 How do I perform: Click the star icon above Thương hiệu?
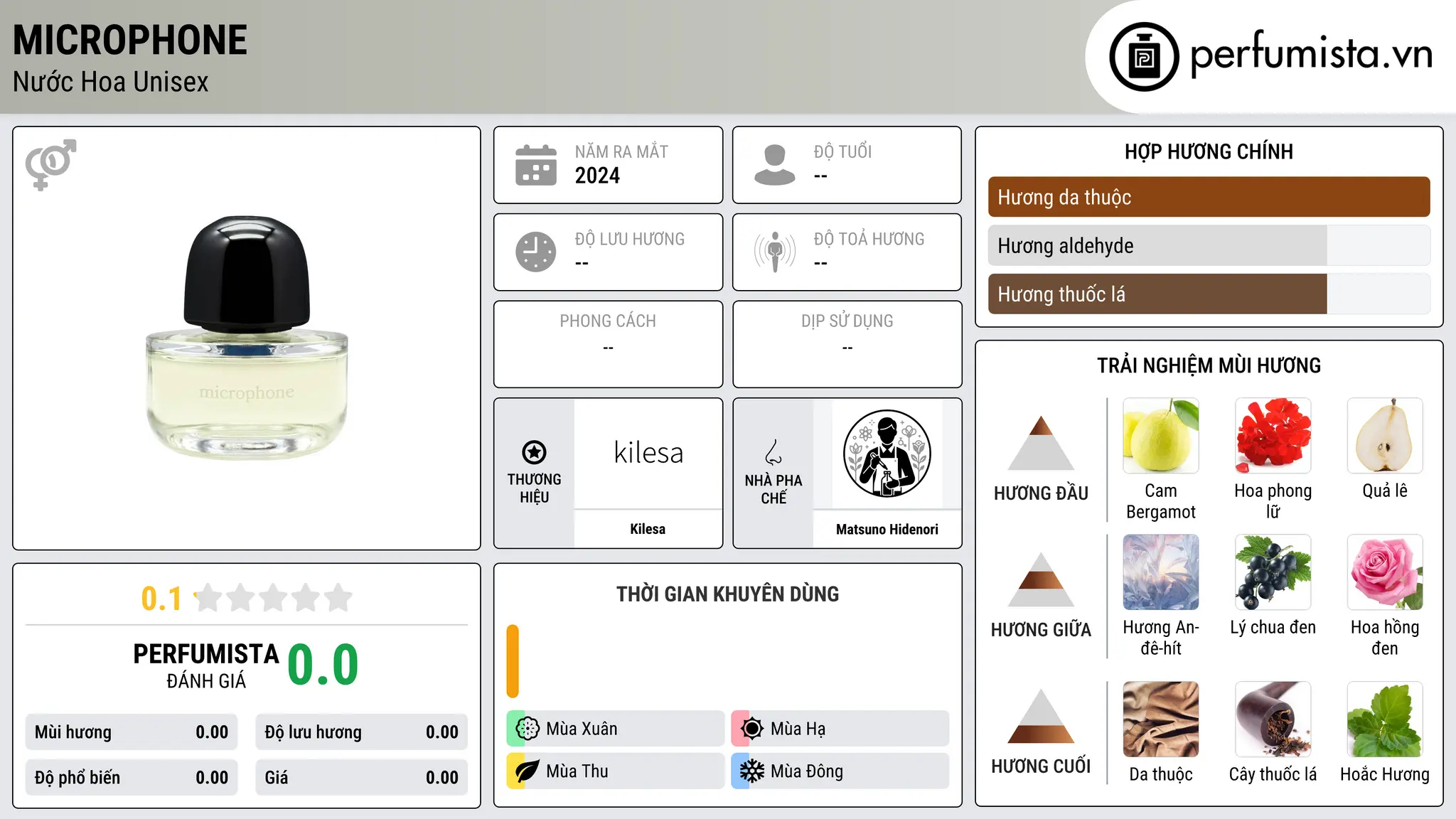(534, 452)
